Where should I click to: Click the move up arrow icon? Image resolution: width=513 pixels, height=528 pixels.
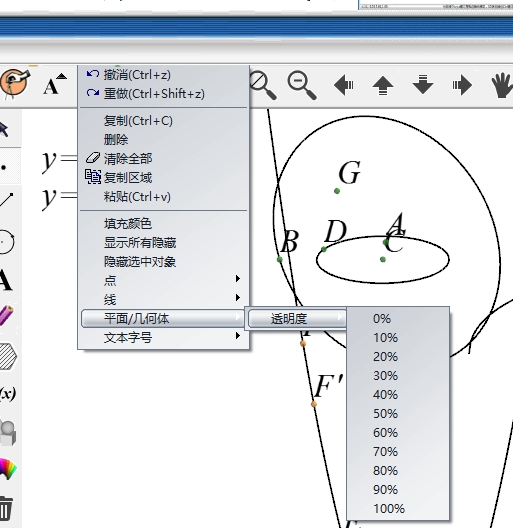tap(383, 85)
